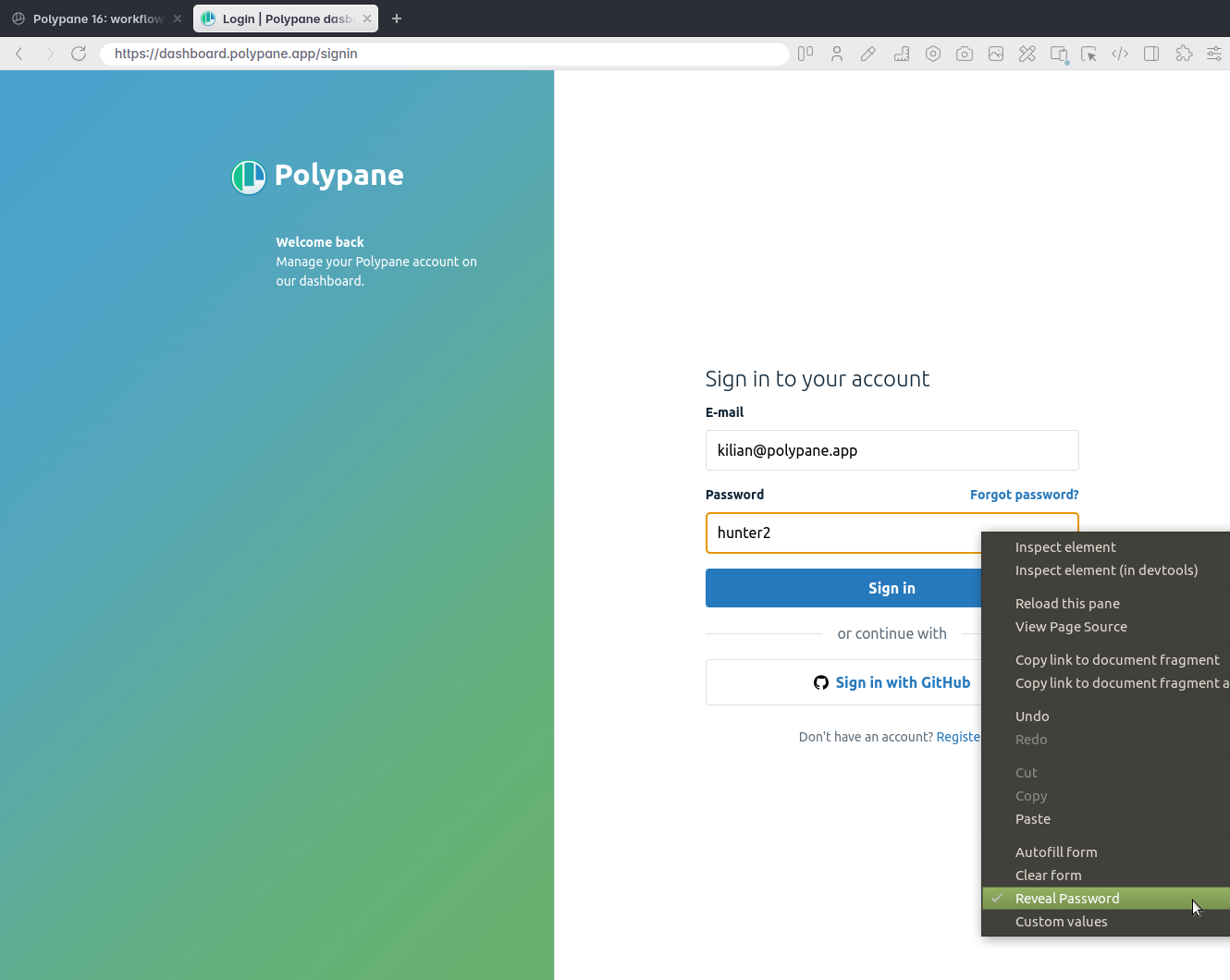Open the pane layout icon in toolbar
The height and width of the screenshot is (980, 1230).
[x=806, y=54]
